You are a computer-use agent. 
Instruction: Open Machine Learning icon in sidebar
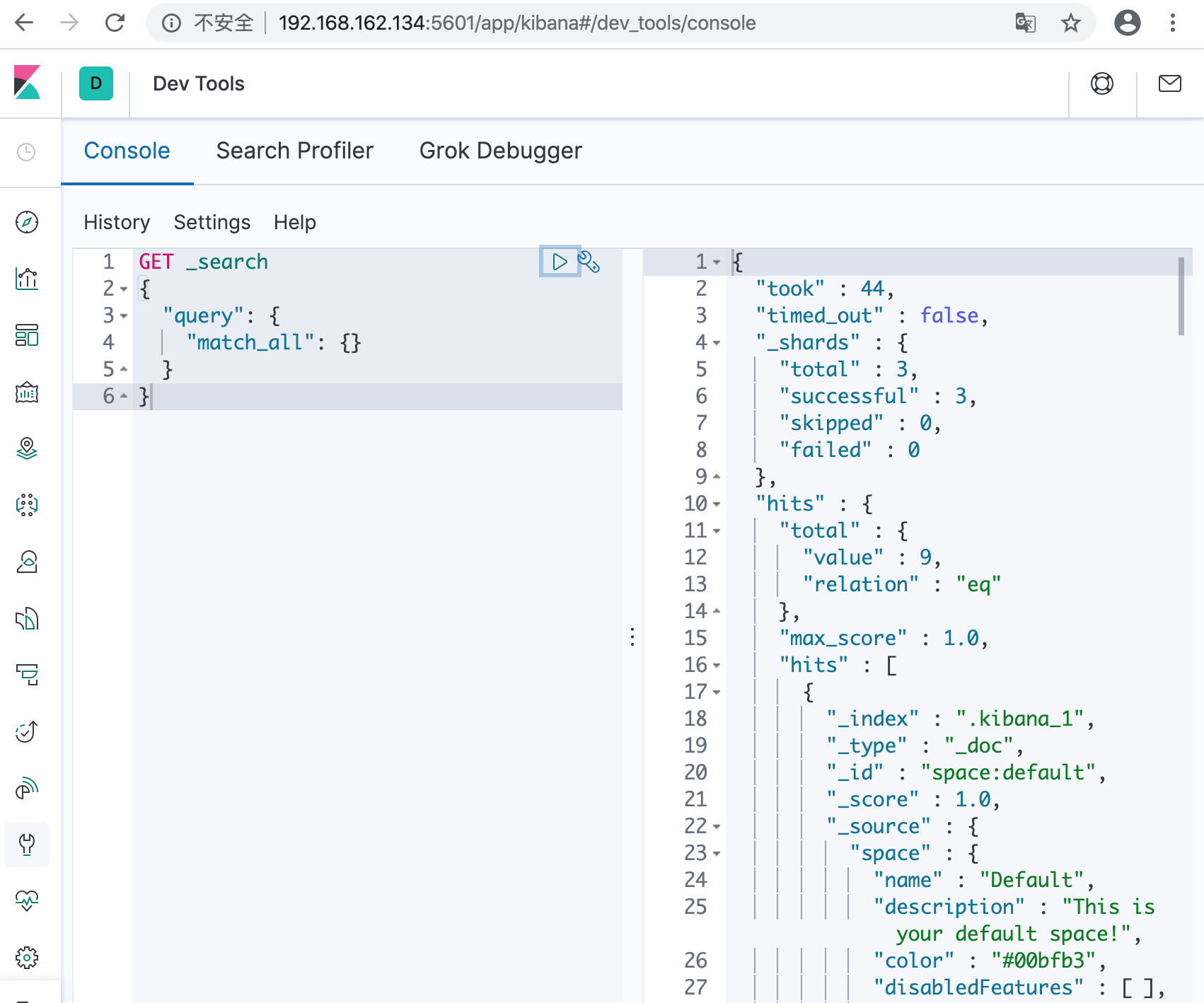pyautogui.click(x=27, y=505)
